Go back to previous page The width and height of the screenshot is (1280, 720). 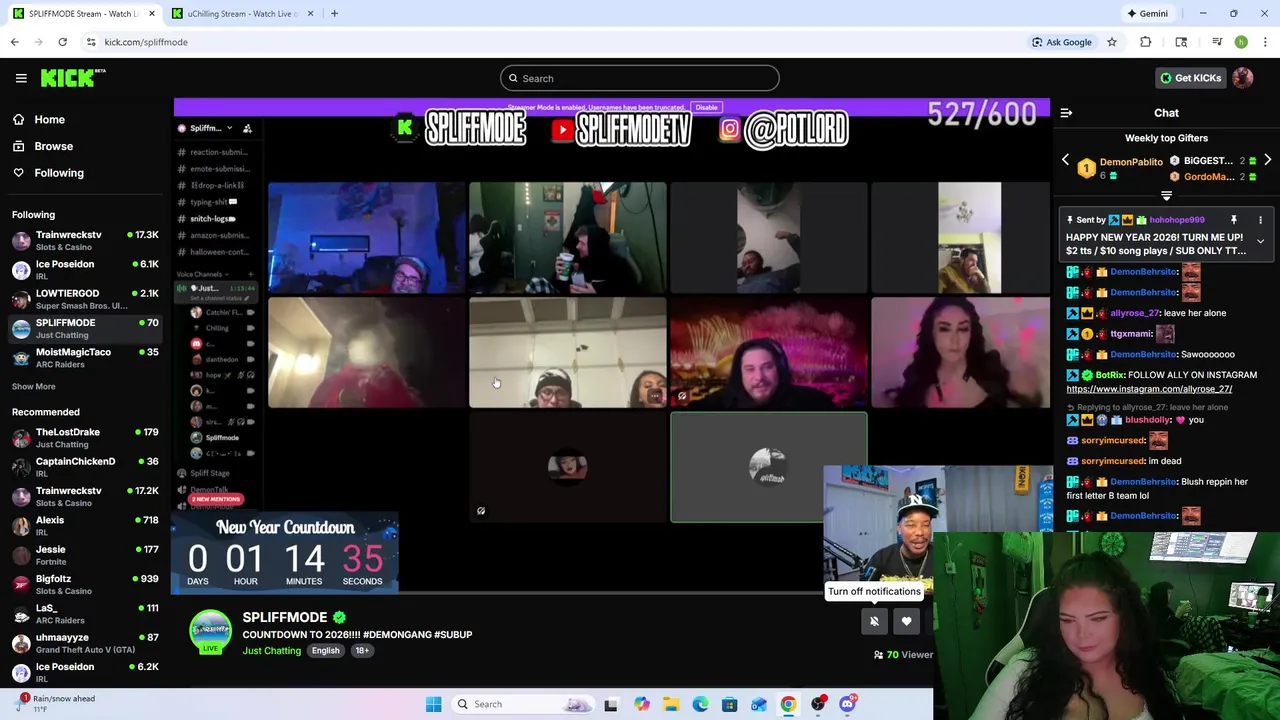click(14, 42)
